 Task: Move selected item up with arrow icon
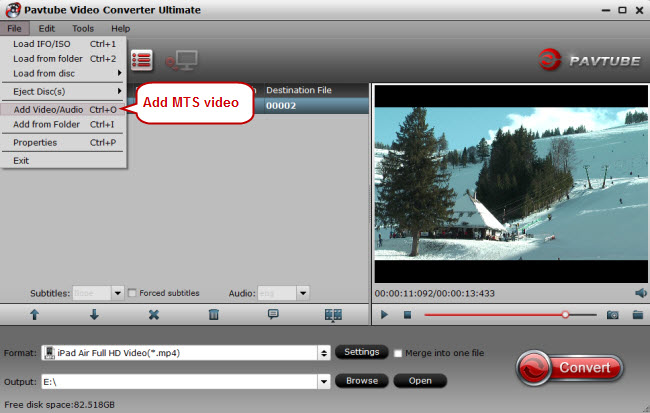pyautogui.click(x=34, y=315)
